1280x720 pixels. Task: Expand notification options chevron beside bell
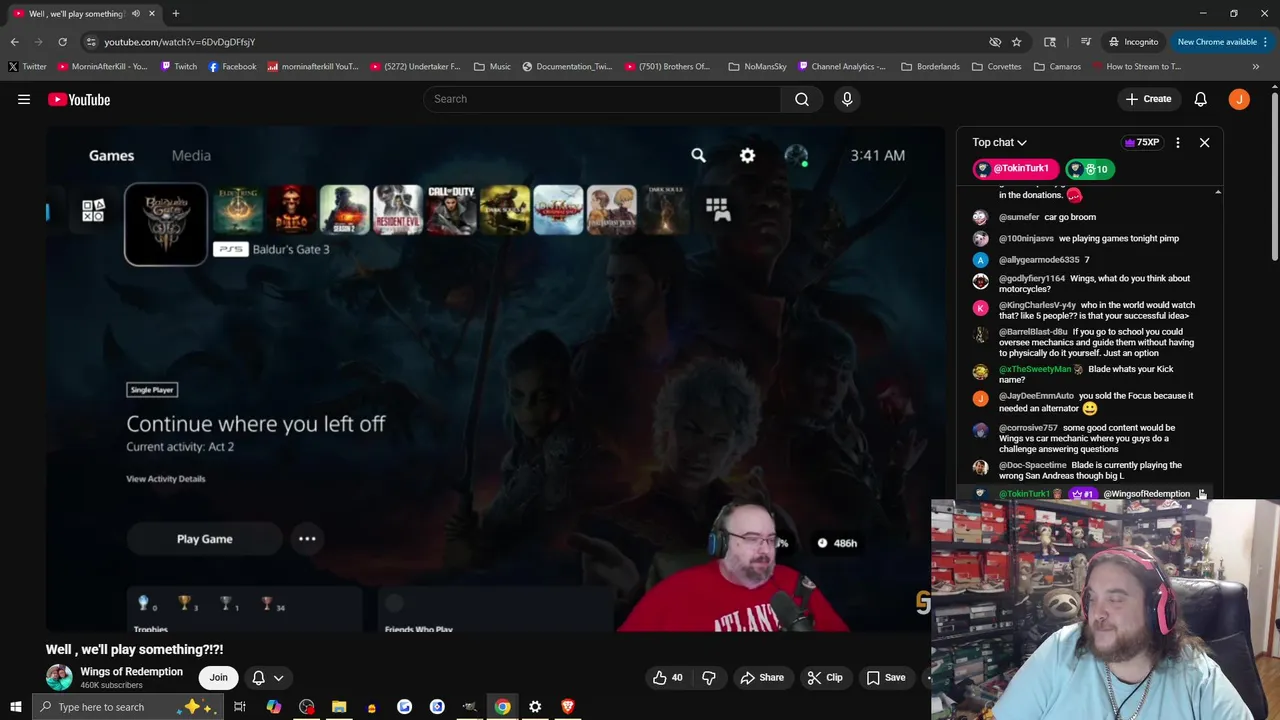point(279,678)
